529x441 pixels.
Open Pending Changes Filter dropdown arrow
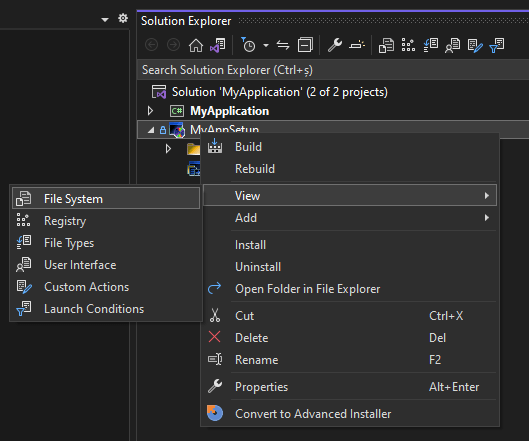(x=266, y=45)
